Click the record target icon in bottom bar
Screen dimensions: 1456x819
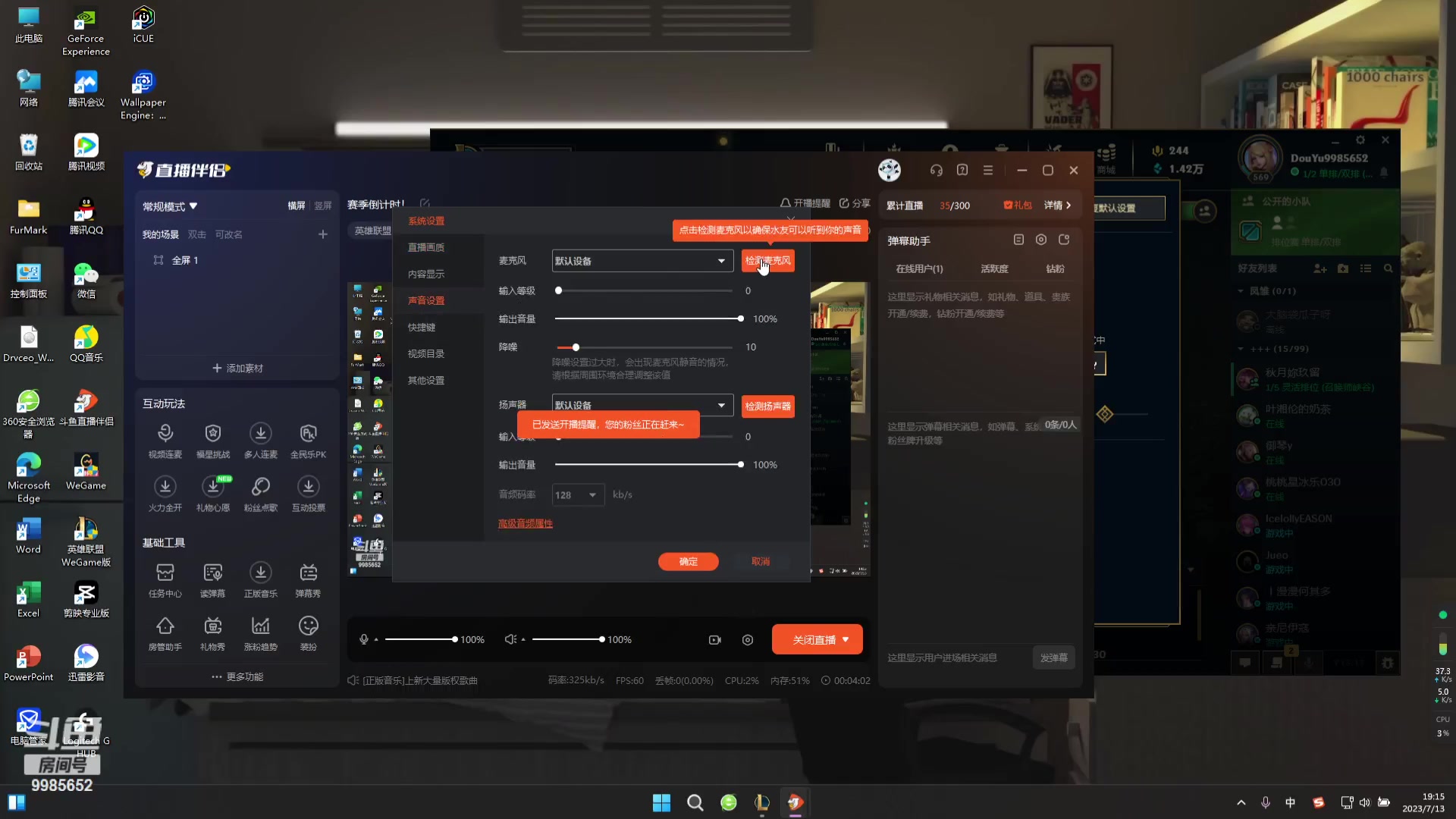pyautogui.click(x=748, y=640)
